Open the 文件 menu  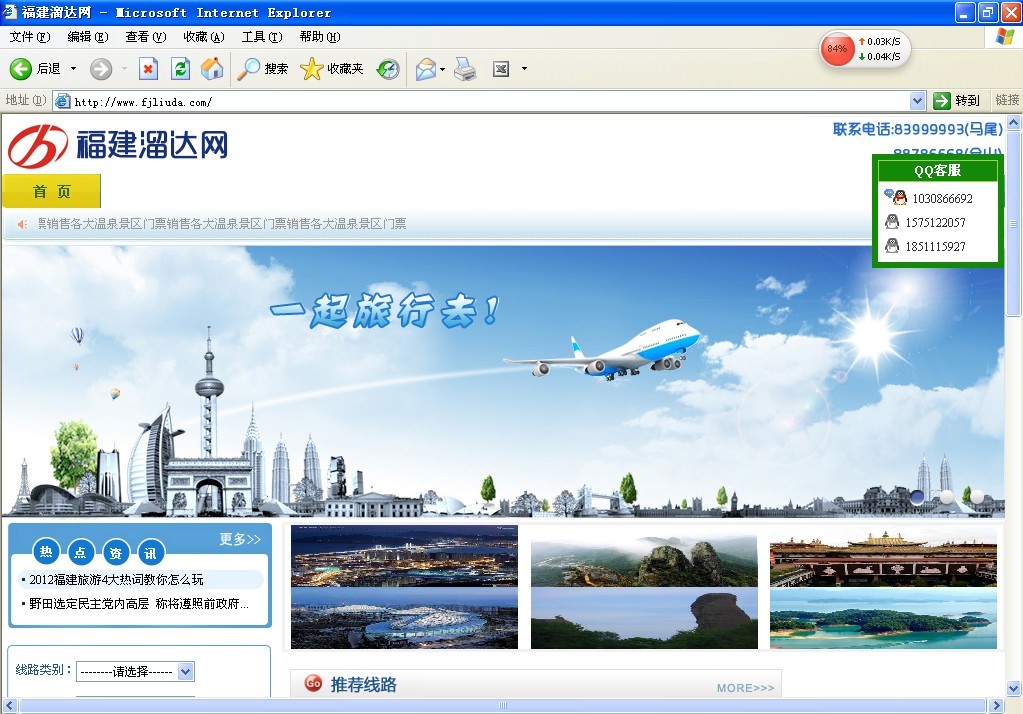[29, 37]
